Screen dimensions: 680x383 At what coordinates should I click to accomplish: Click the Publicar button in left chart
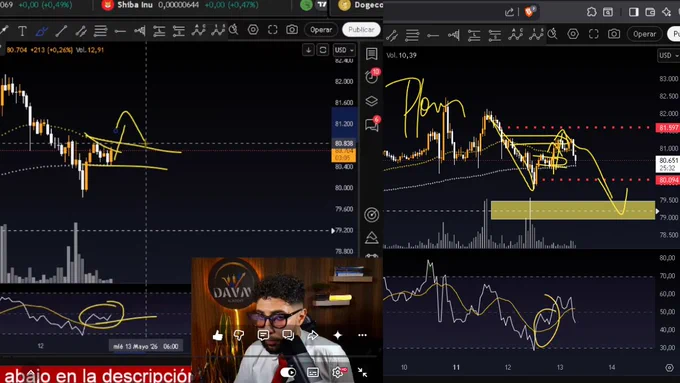pyautogui.click(x=361, y=29)
